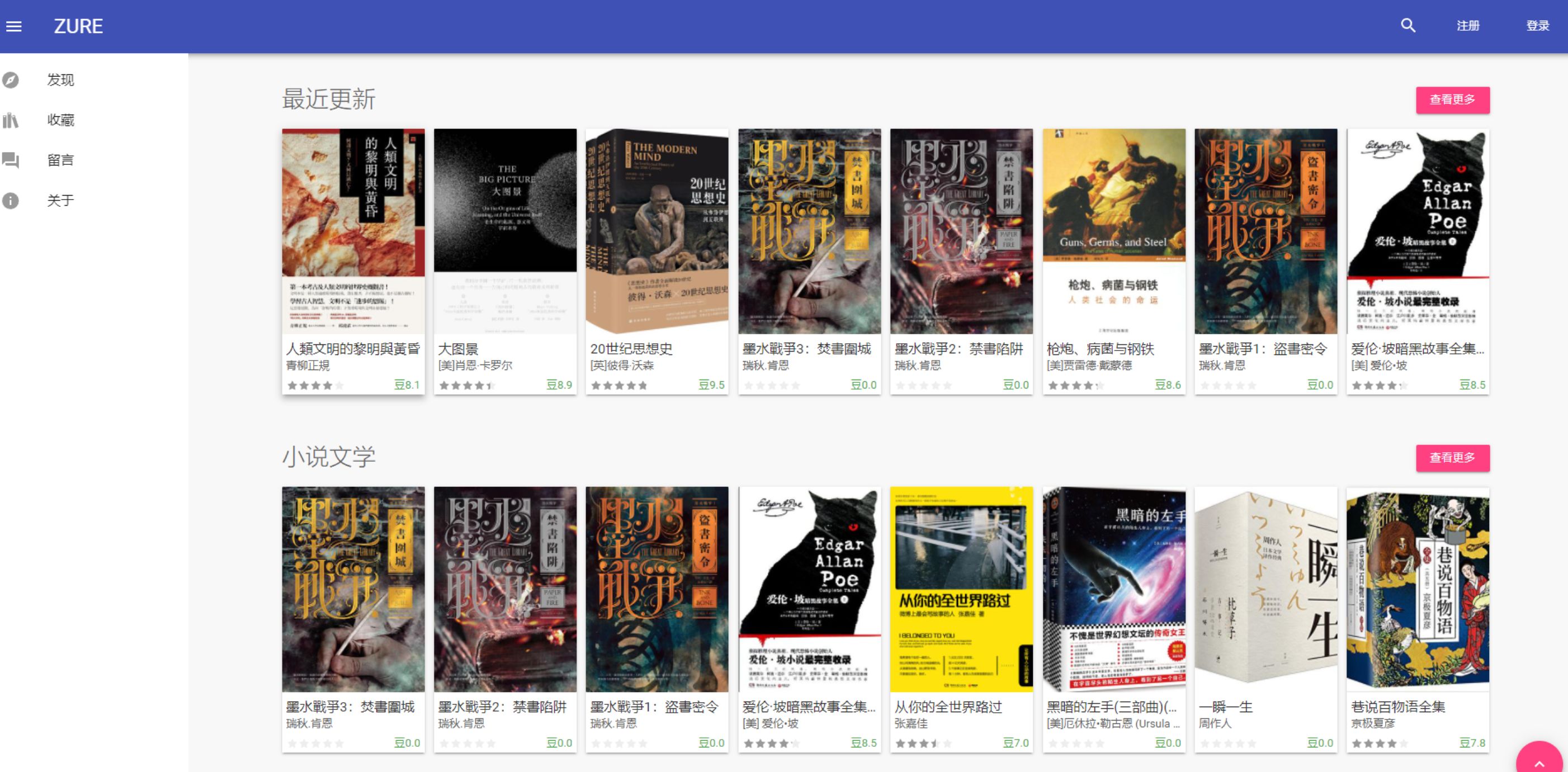
Task: Open the 枪炮、病菌与钢铁 cover
Action: tap(1114, 231)
